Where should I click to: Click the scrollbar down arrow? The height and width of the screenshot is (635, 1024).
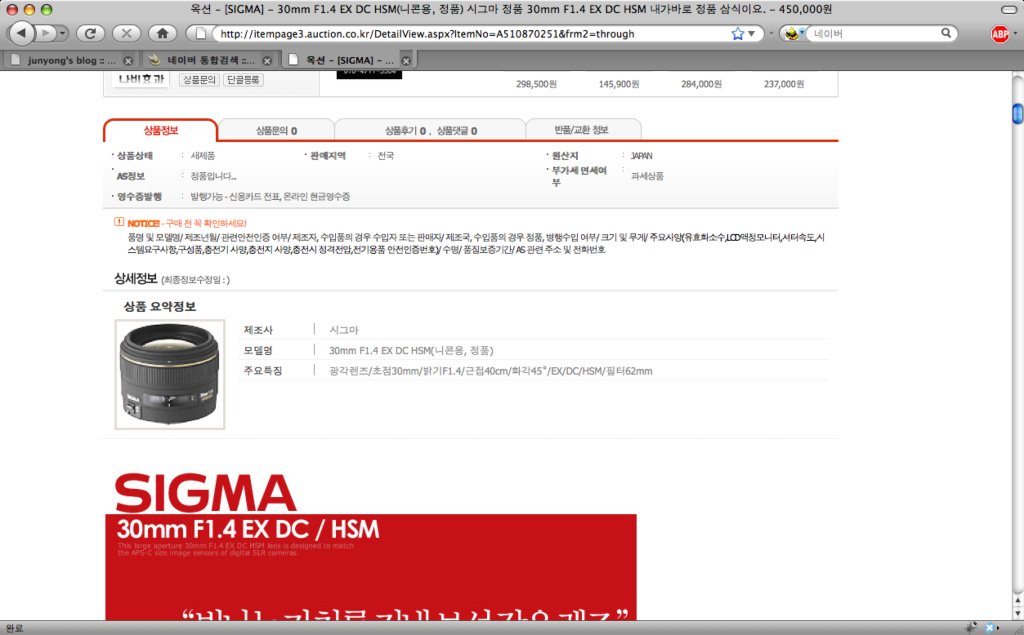(x=1017, y=612)
